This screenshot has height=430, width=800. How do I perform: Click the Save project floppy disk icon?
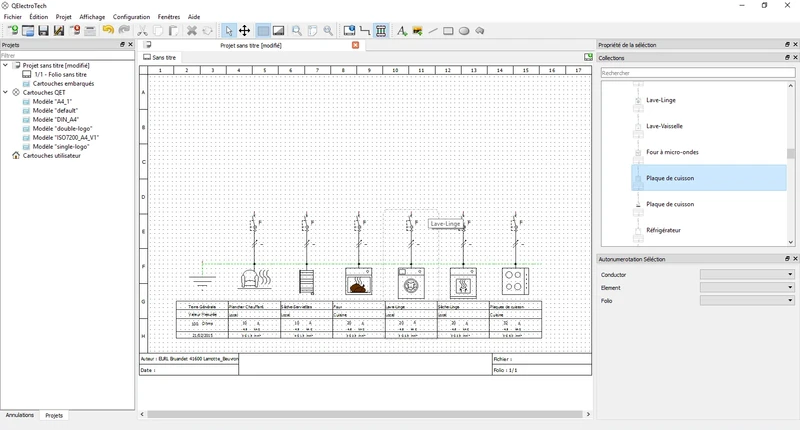[44, 31]
